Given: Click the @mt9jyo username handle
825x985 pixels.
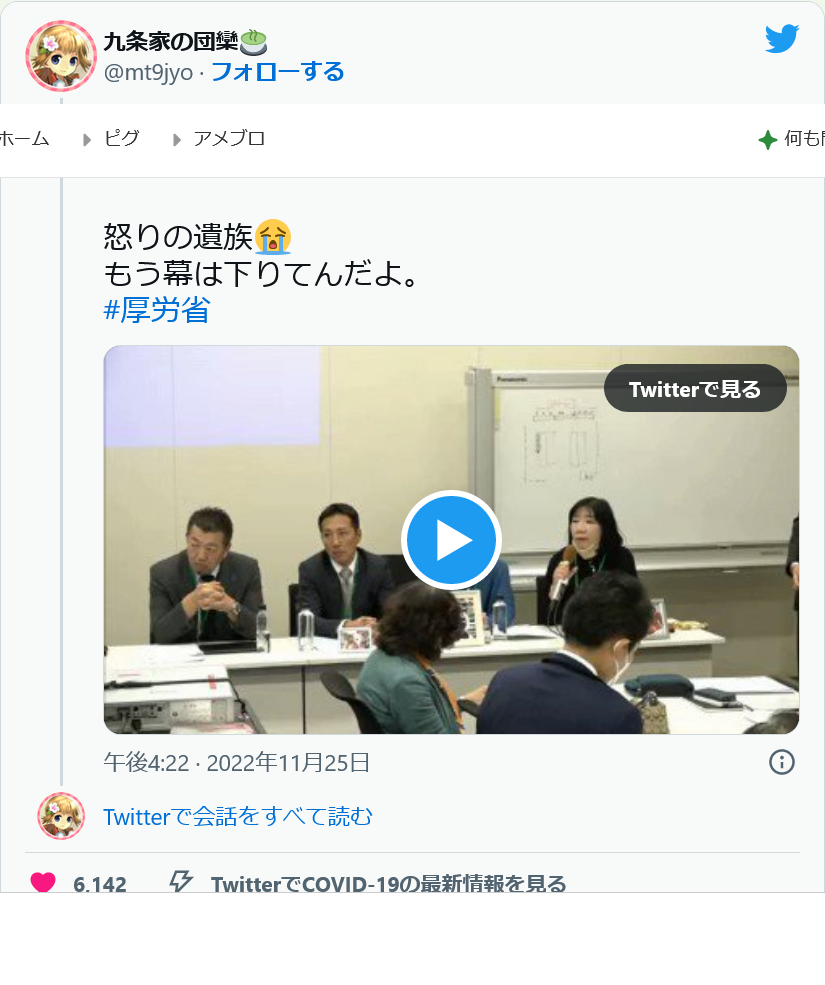Looking at the screenshot, I should (148, 73).
